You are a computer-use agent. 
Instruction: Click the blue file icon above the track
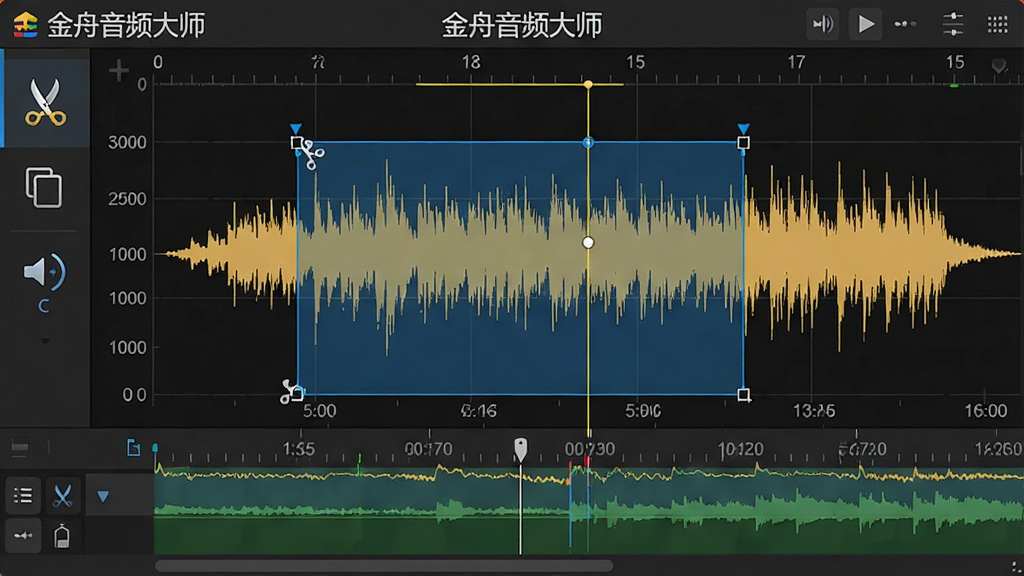[133, 447]
